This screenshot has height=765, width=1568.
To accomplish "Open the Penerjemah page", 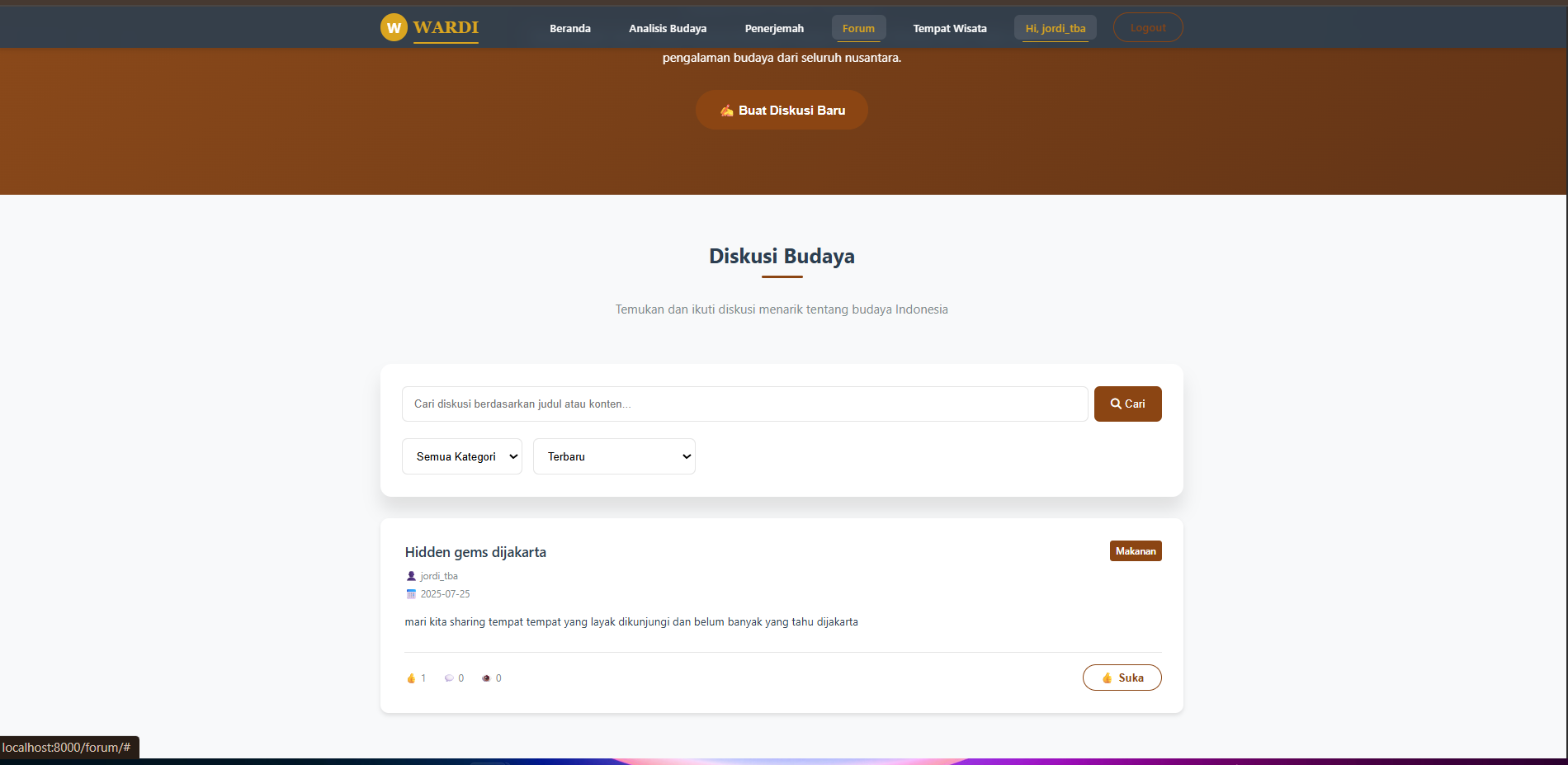I will point(774,28).
